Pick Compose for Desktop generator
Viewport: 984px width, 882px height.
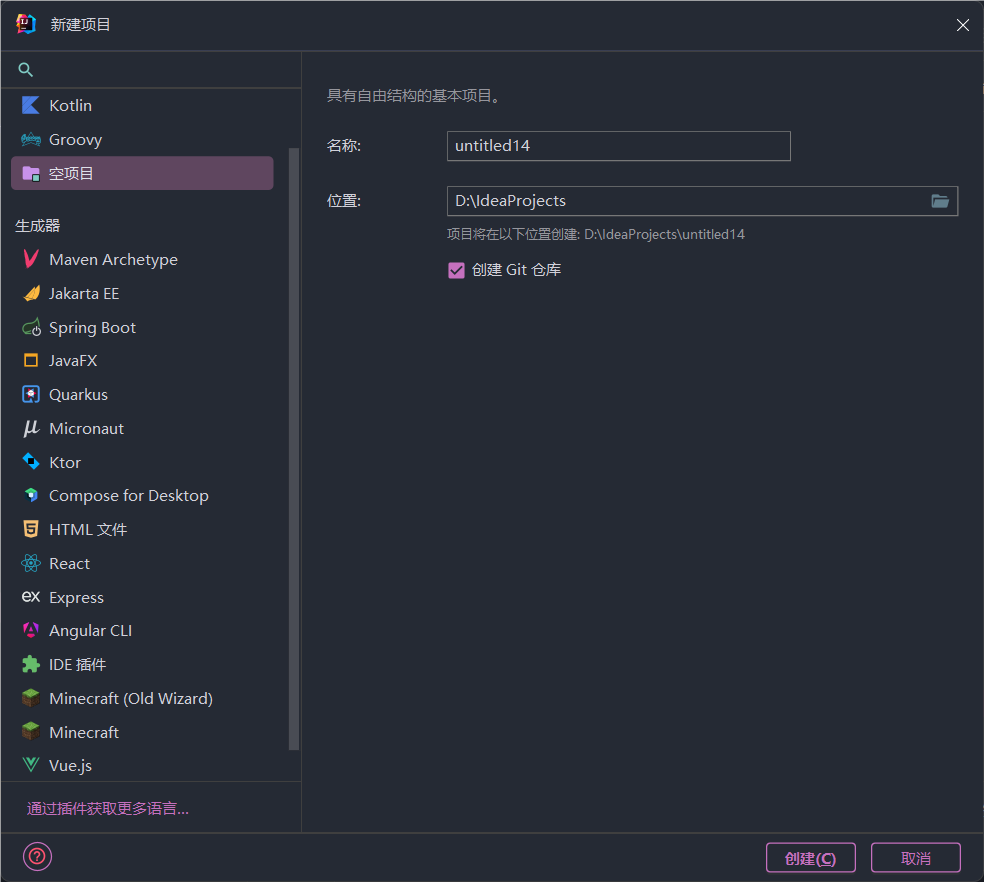point(128,495)
